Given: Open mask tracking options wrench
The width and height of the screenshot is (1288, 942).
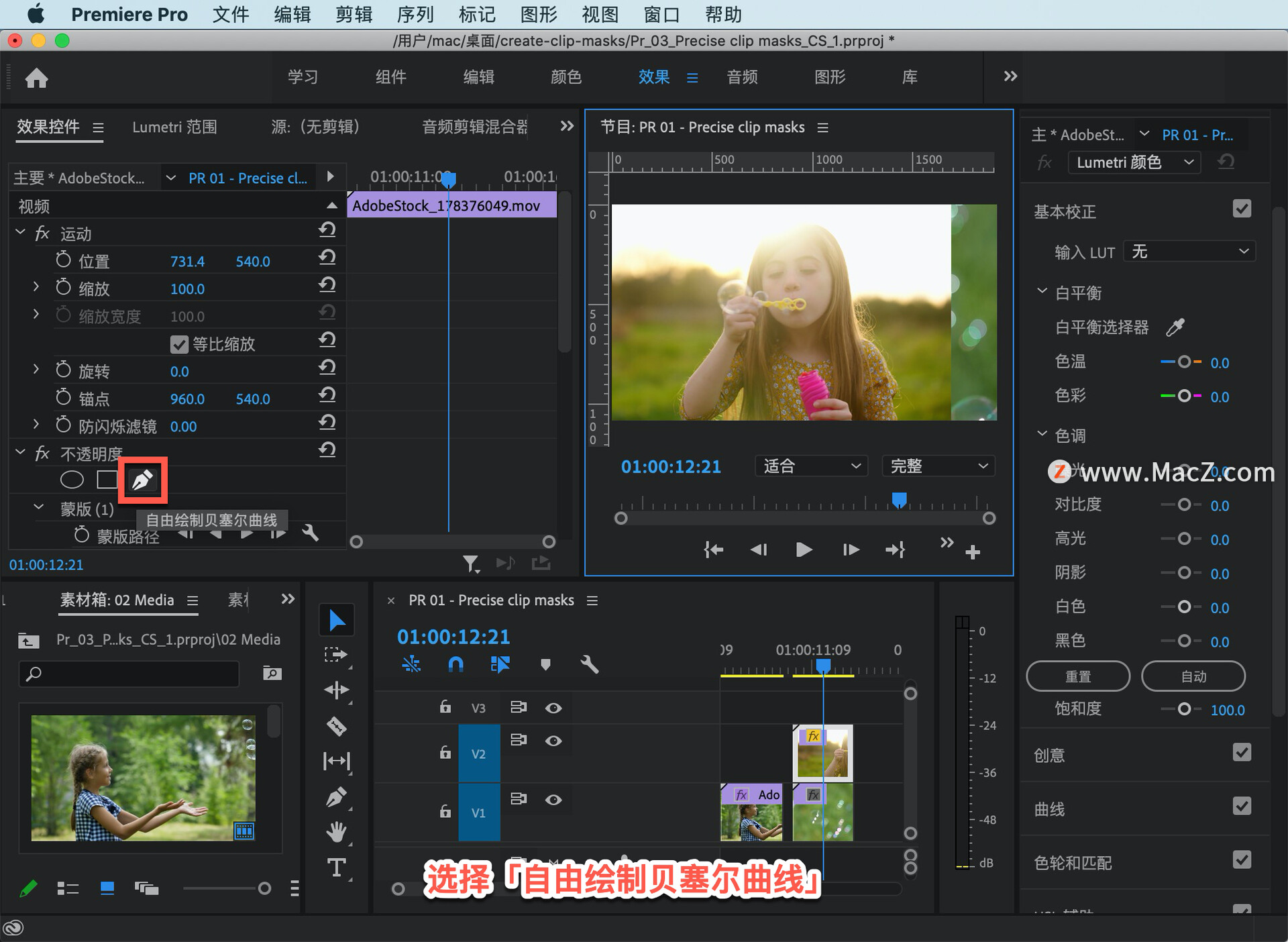Looking at the screenshot, I should 310,533.
